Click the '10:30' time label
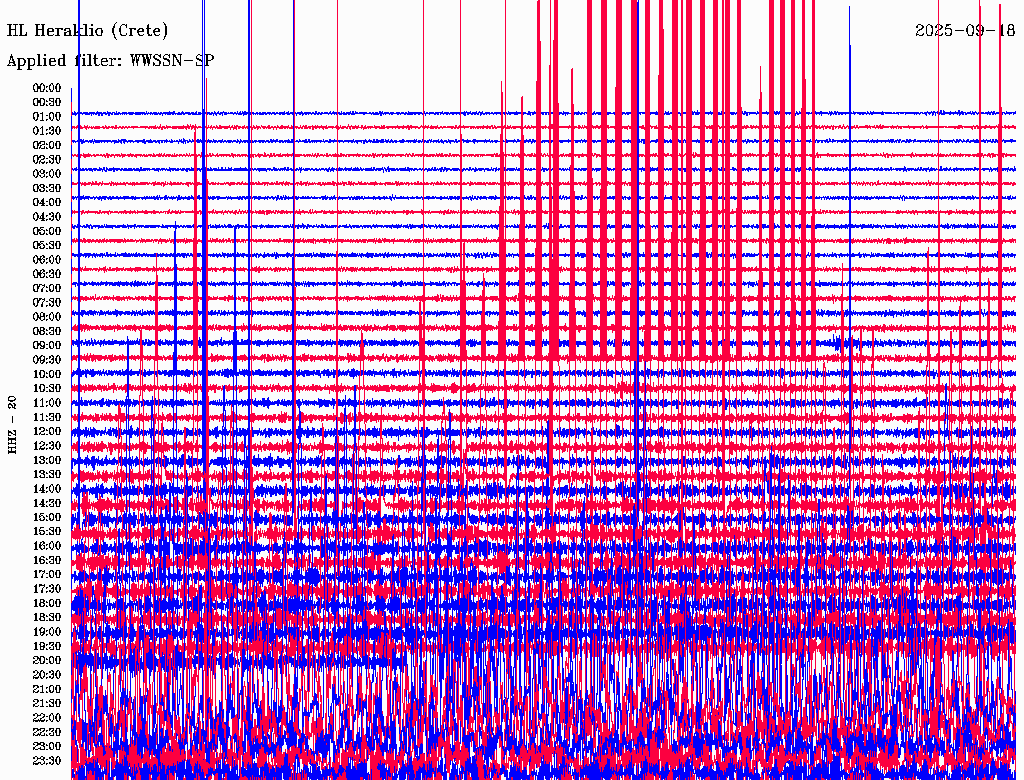Viewport: 1024px width, 780px height. click(x=47, y=389)
